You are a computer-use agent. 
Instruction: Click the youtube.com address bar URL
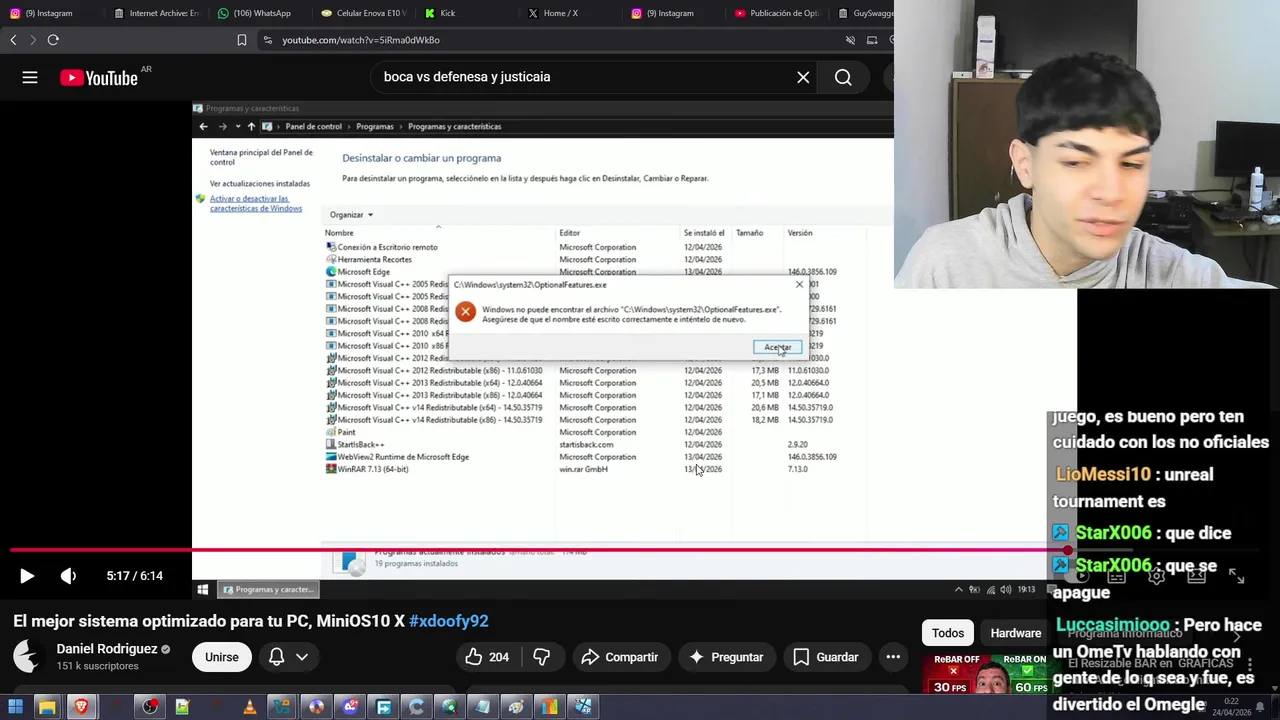pos(361,40)
